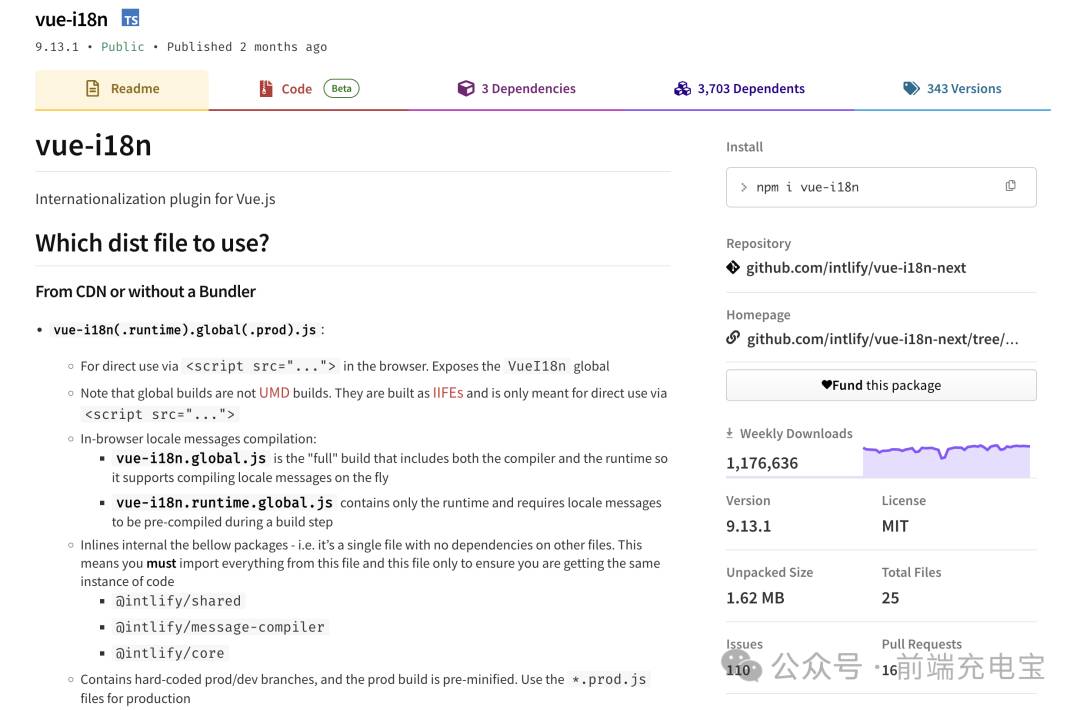Viewport: 1080px width, 710px height.
Task: Click the npm i vue-i18n command field
Action: tap(881, 187)
